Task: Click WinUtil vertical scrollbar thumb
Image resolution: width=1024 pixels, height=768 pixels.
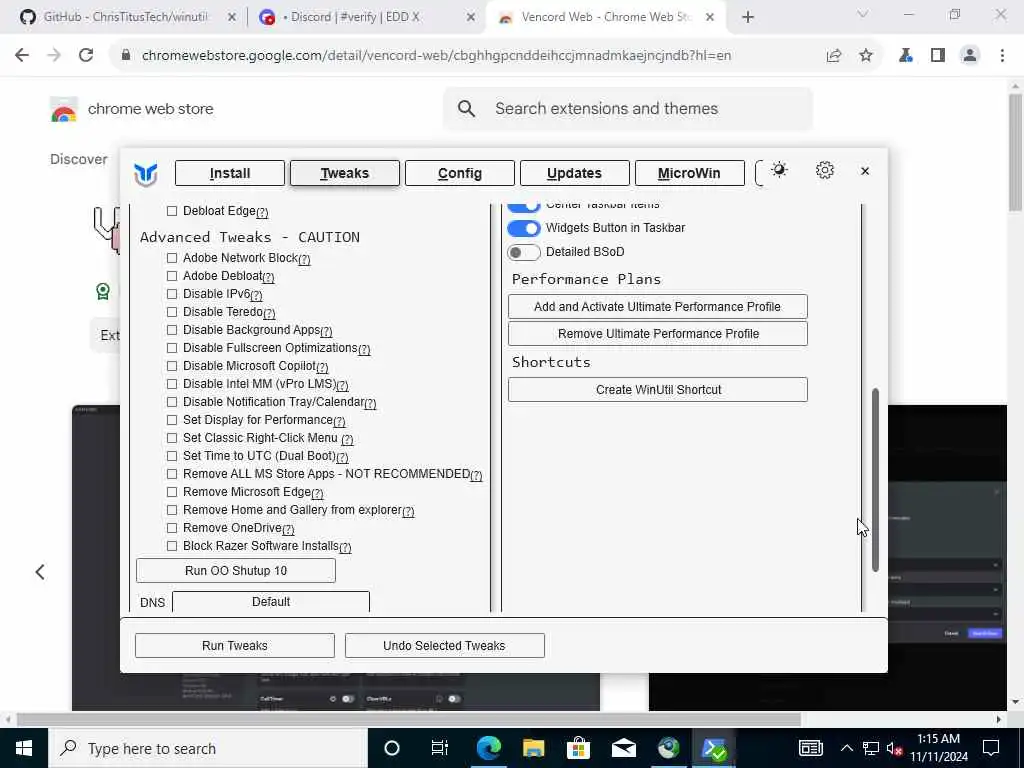Action: point(875,480)
